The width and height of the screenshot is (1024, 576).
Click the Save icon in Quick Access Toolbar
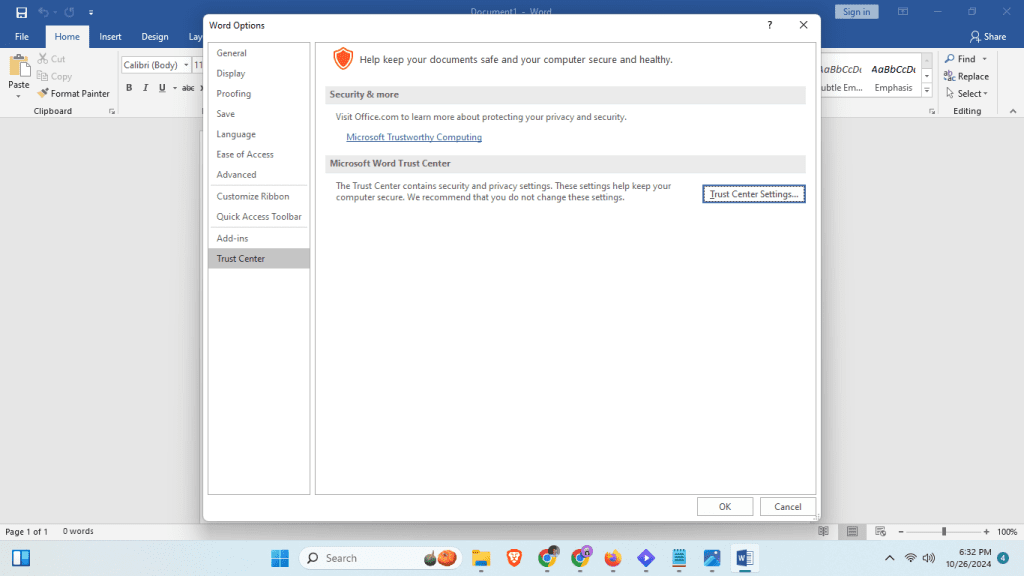point(22,12)
